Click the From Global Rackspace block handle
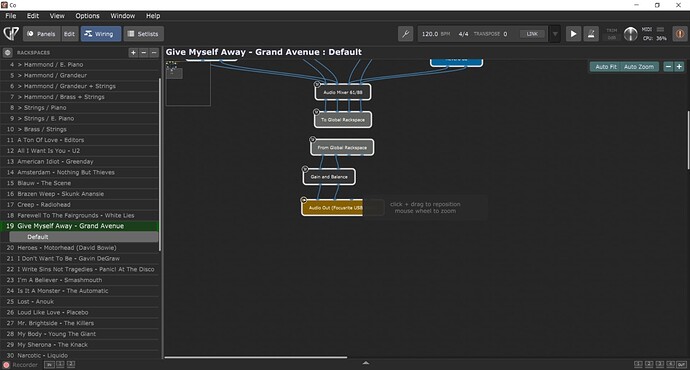This screenshot has height=370, width=690. pos(312,139)
